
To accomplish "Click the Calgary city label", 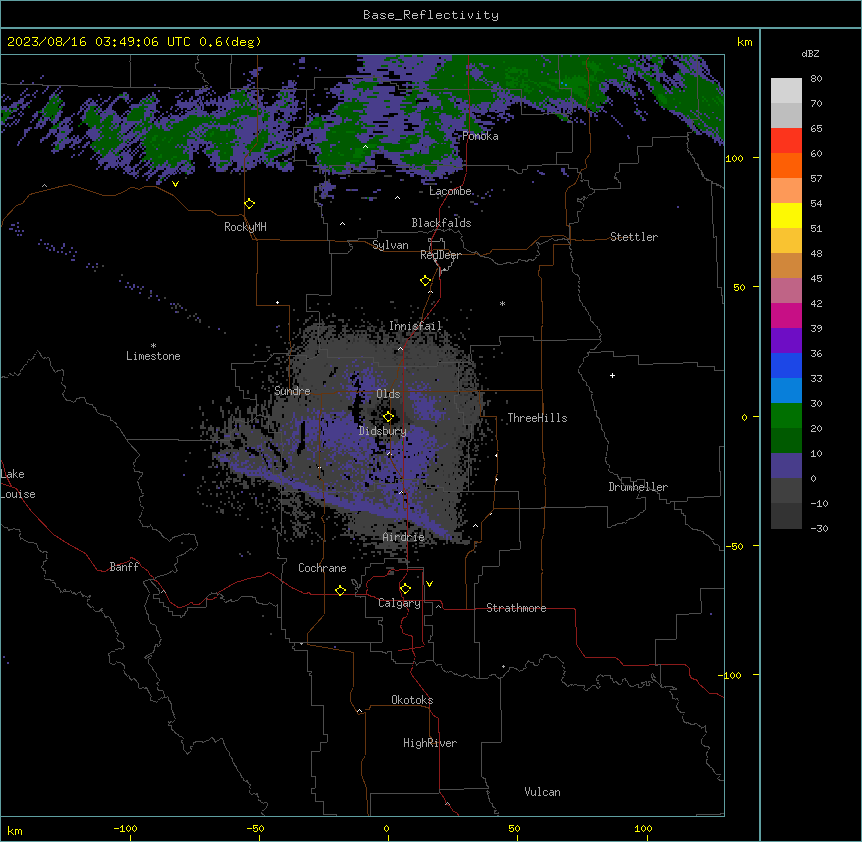I will tap(399, 603).
